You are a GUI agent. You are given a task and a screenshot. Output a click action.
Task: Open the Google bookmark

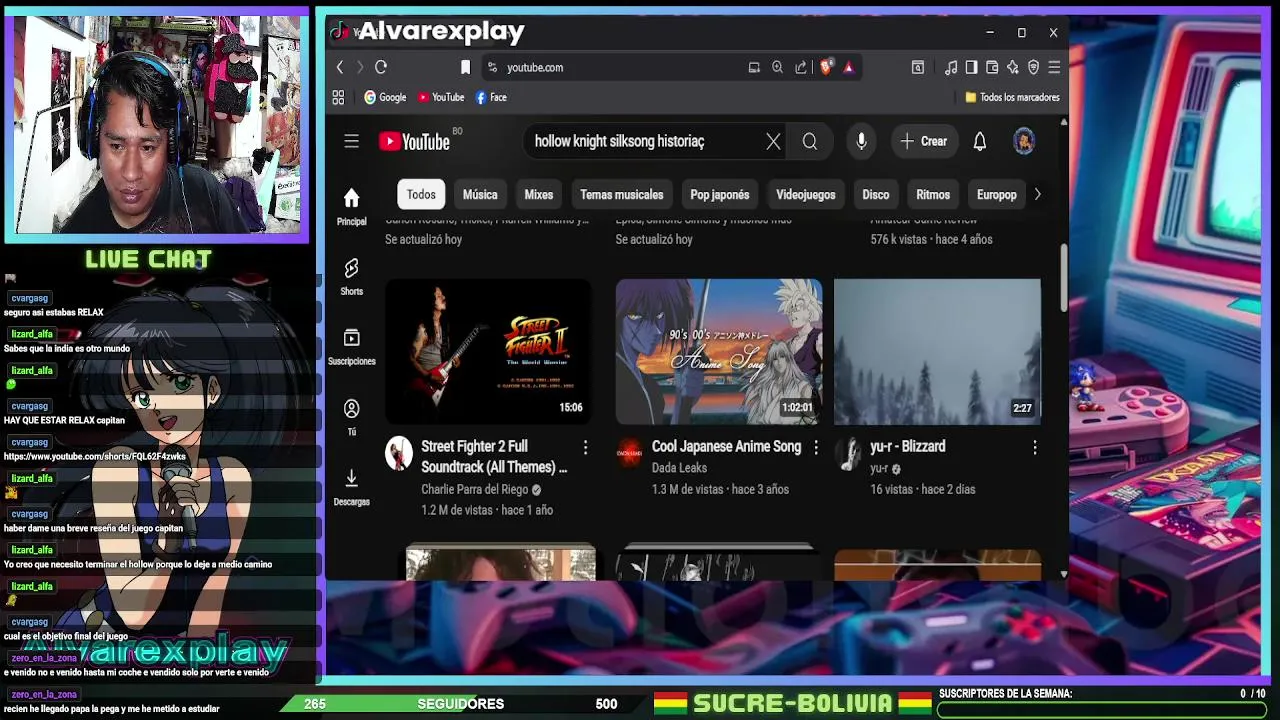(x=385, y=97)
